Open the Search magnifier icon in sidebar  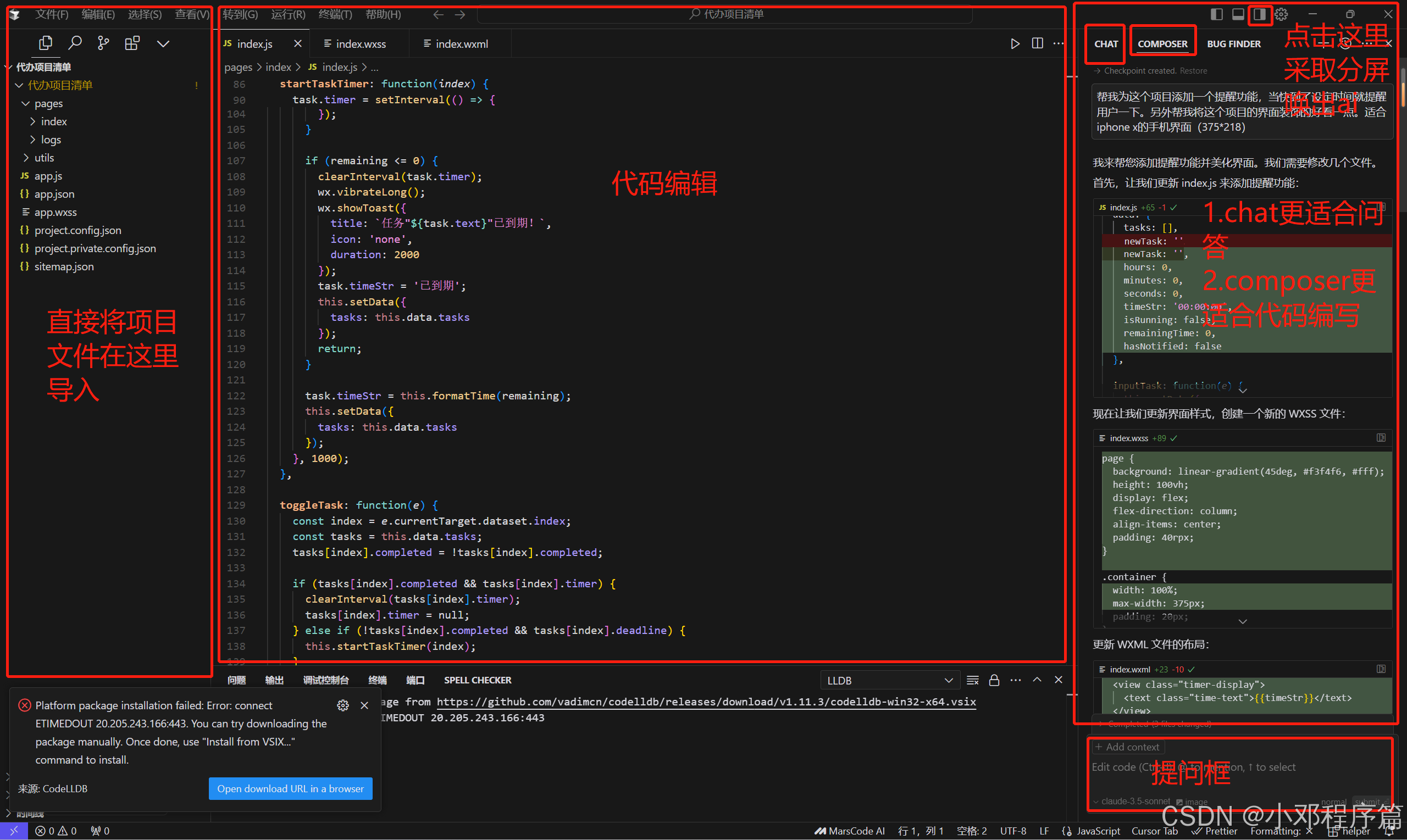coord(75,43)
